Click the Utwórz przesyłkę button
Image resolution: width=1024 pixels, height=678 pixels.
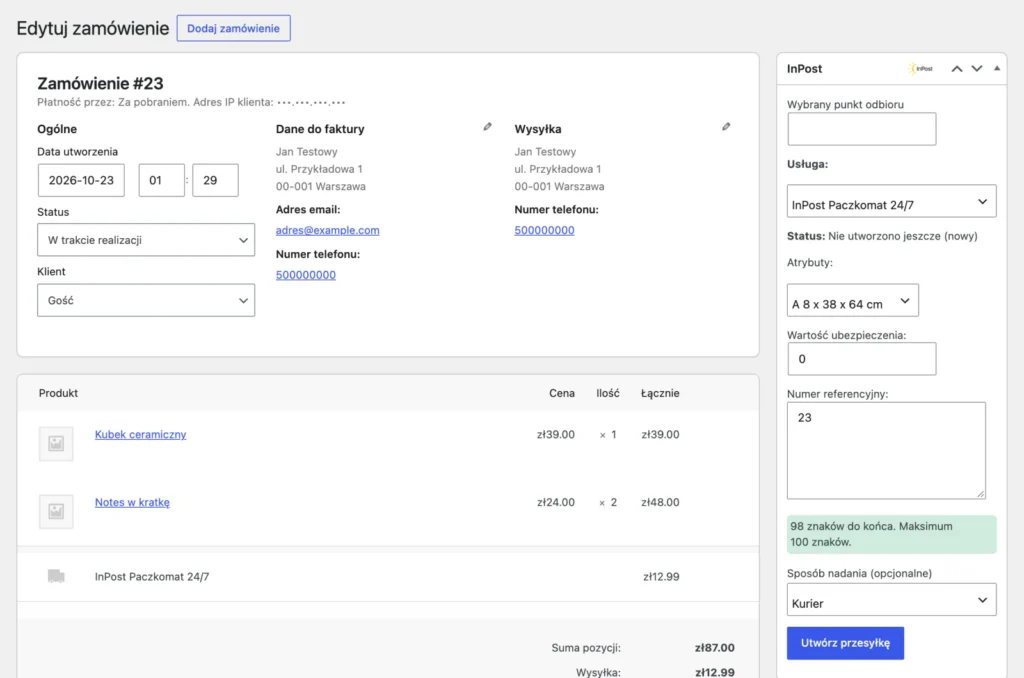pos(845,643)
